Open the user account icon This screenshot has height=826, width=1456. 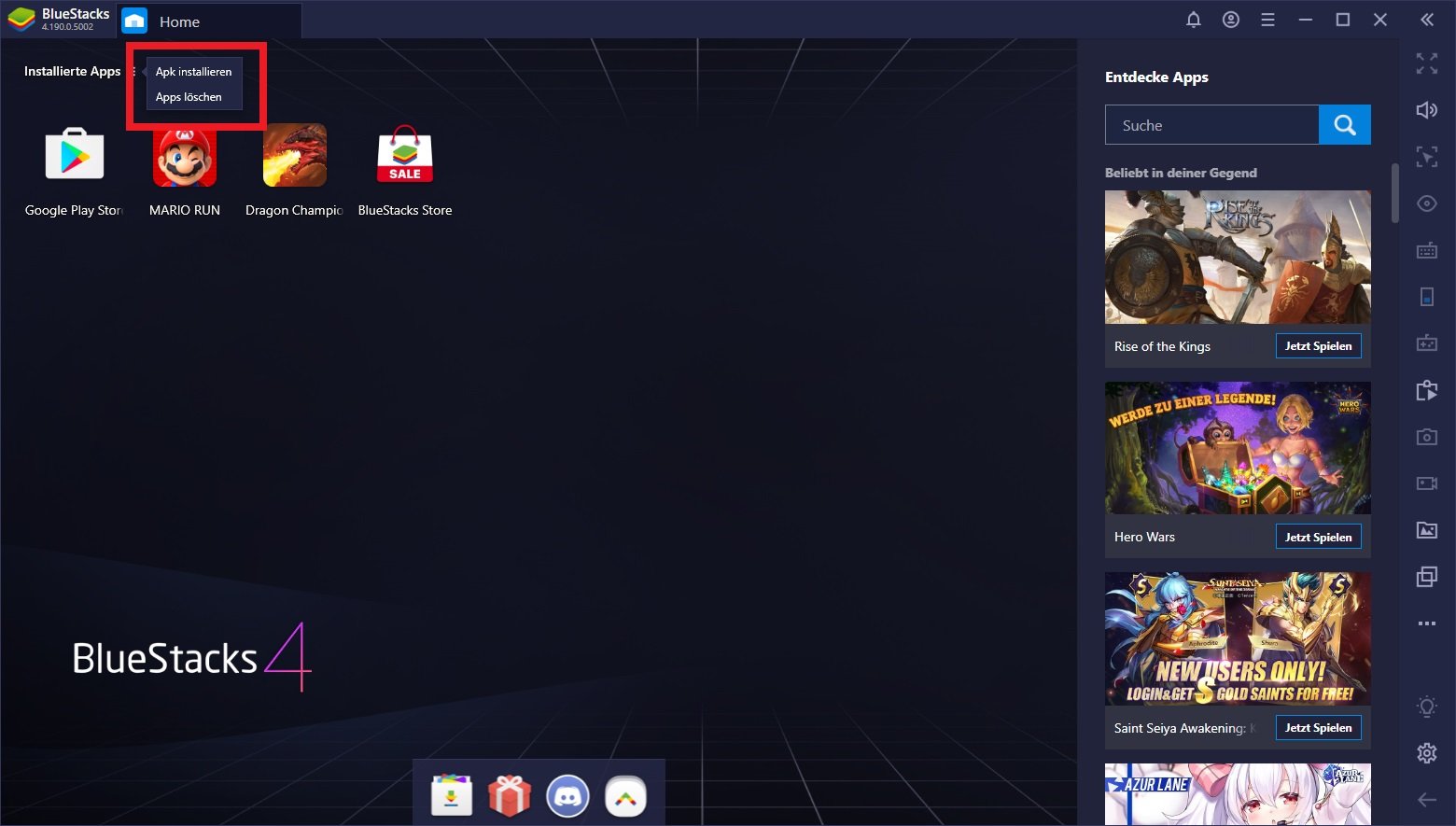pos(1231,20)
